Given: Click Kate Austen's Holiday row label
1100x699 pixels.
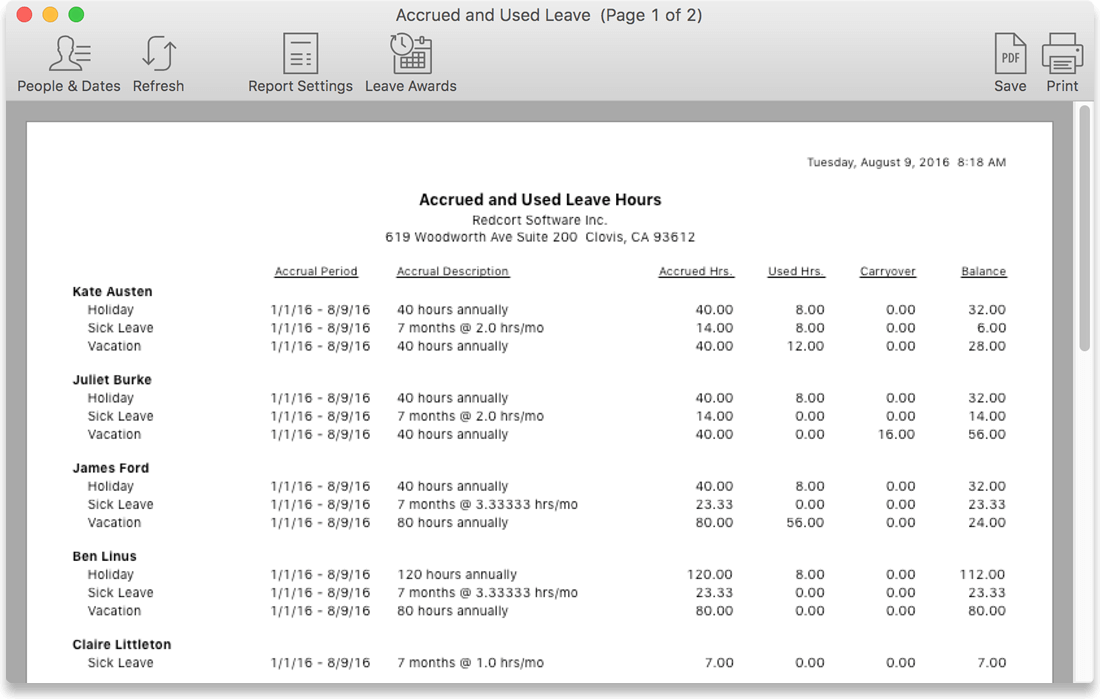Looking at the screenshot, I should pos(110,310).
